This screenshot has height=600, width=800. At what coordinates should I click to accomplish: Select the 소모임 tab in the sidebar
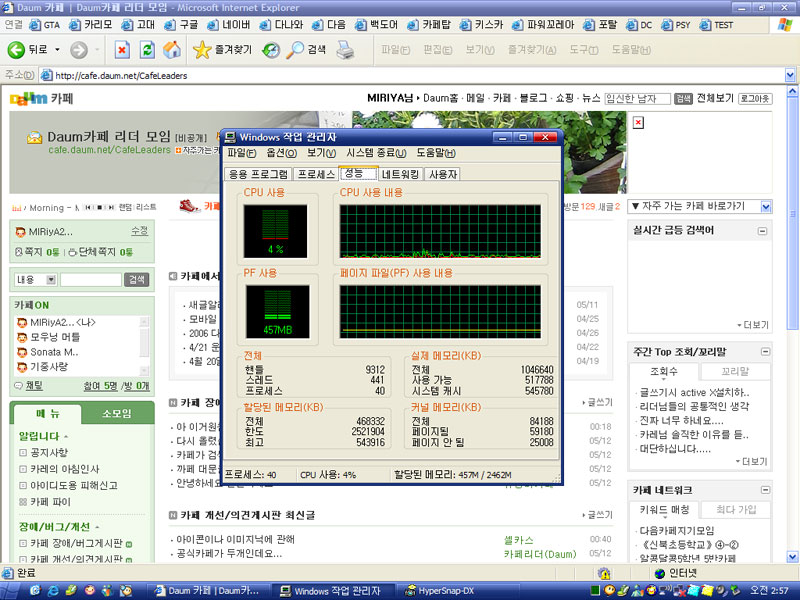tap(117, 413)
